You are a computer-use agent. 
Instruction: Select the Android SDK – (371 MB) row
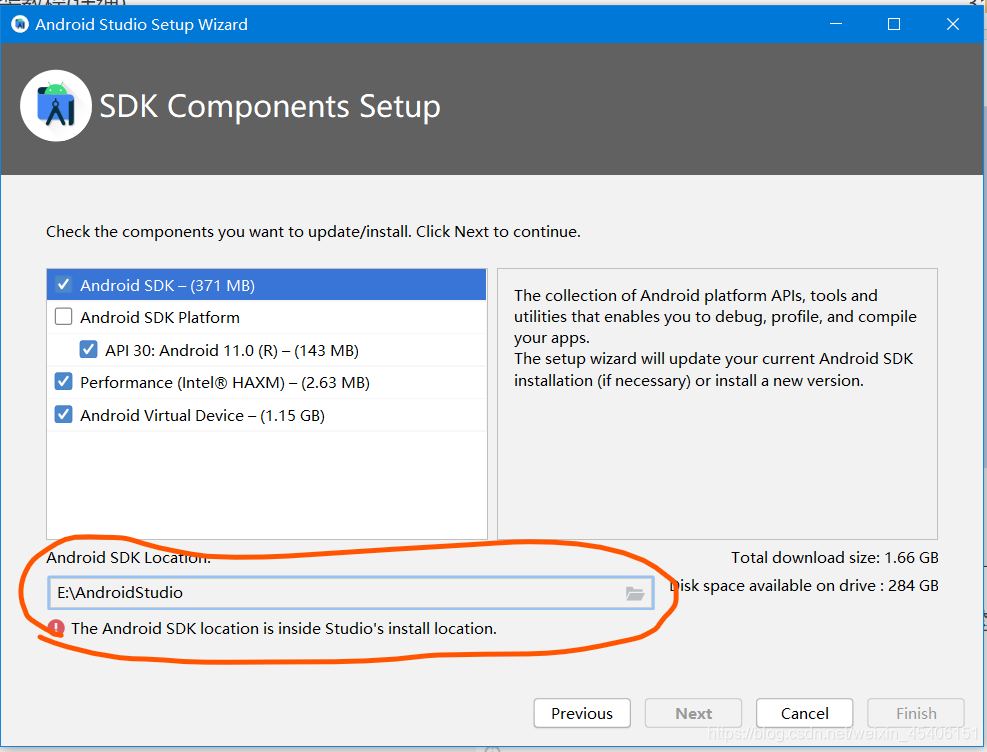[x=267, y=285]
